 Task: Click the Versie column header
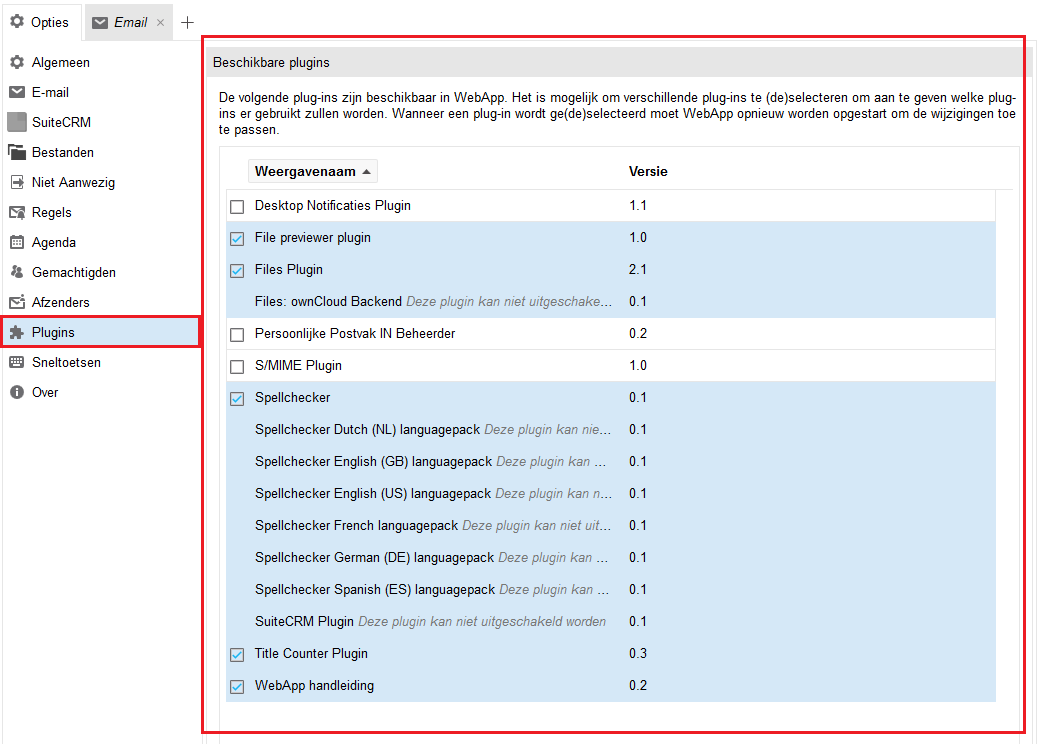[x=648, y=171]
